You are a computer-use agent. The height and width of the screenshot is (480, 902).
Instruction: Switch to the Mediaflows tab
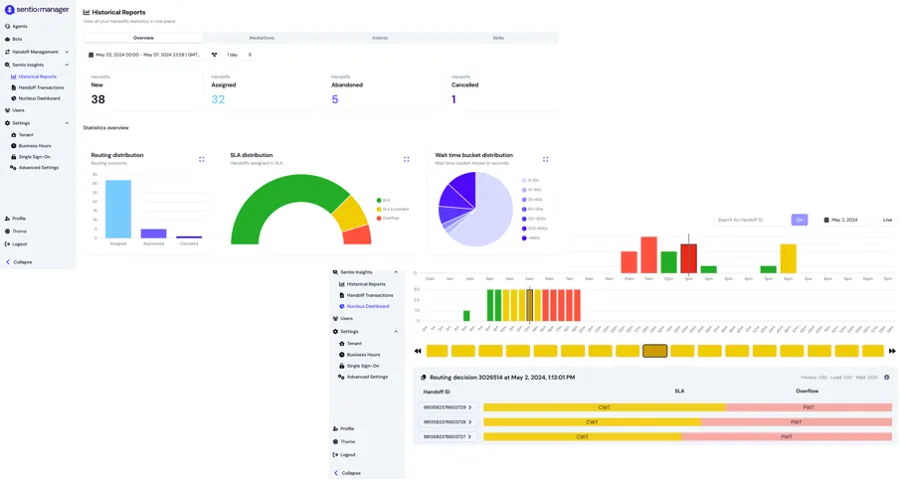[x=262, y=38]
